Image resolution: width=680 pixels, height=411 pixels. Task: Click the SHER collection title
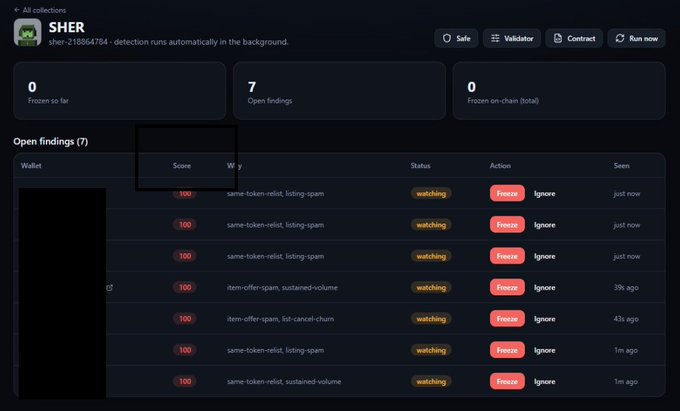pos(67,27)
